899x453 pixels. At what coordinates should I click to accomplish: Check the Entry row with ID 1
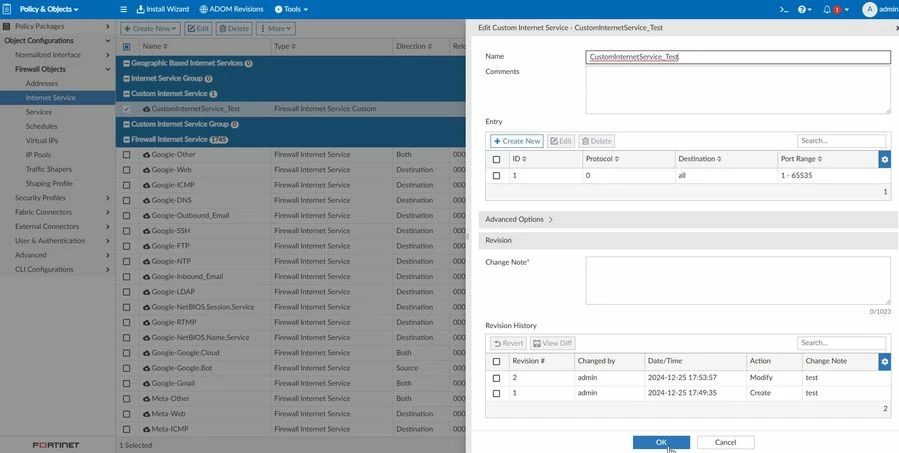[497, 176]
